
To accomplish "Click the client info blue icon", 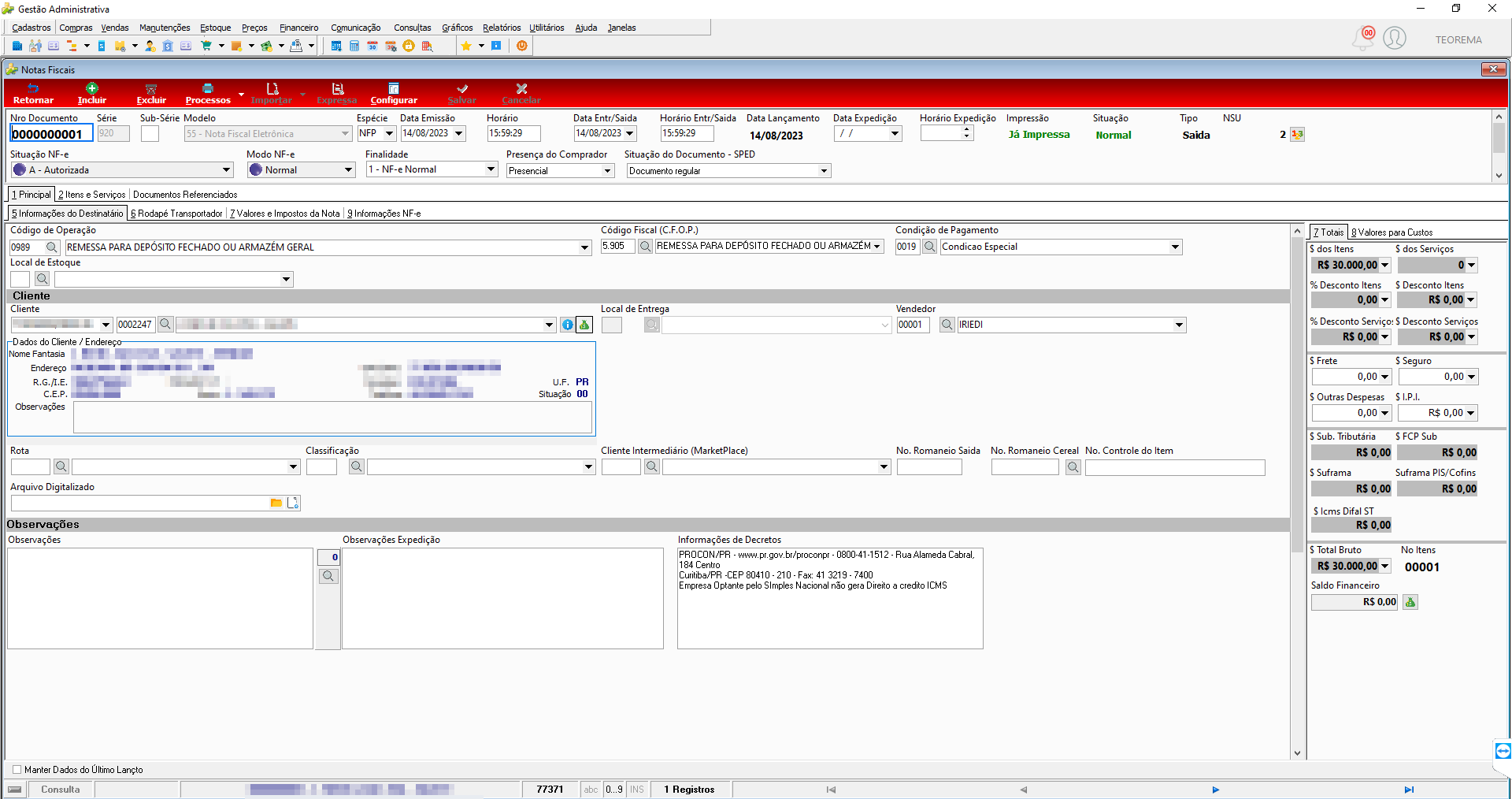I will [567, 325].
